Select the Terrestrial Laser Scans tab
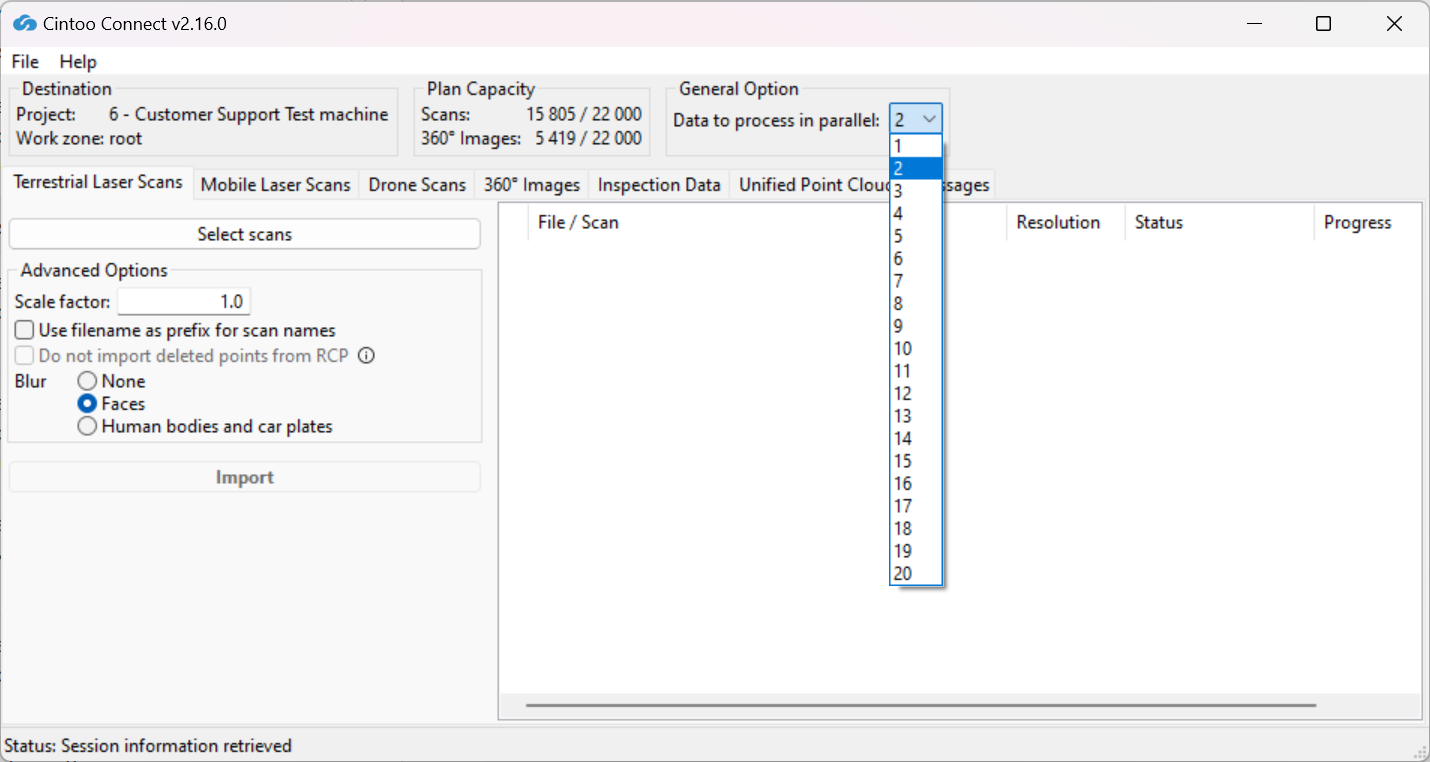This screenshot has width=1430, height=762. (98, 182)
